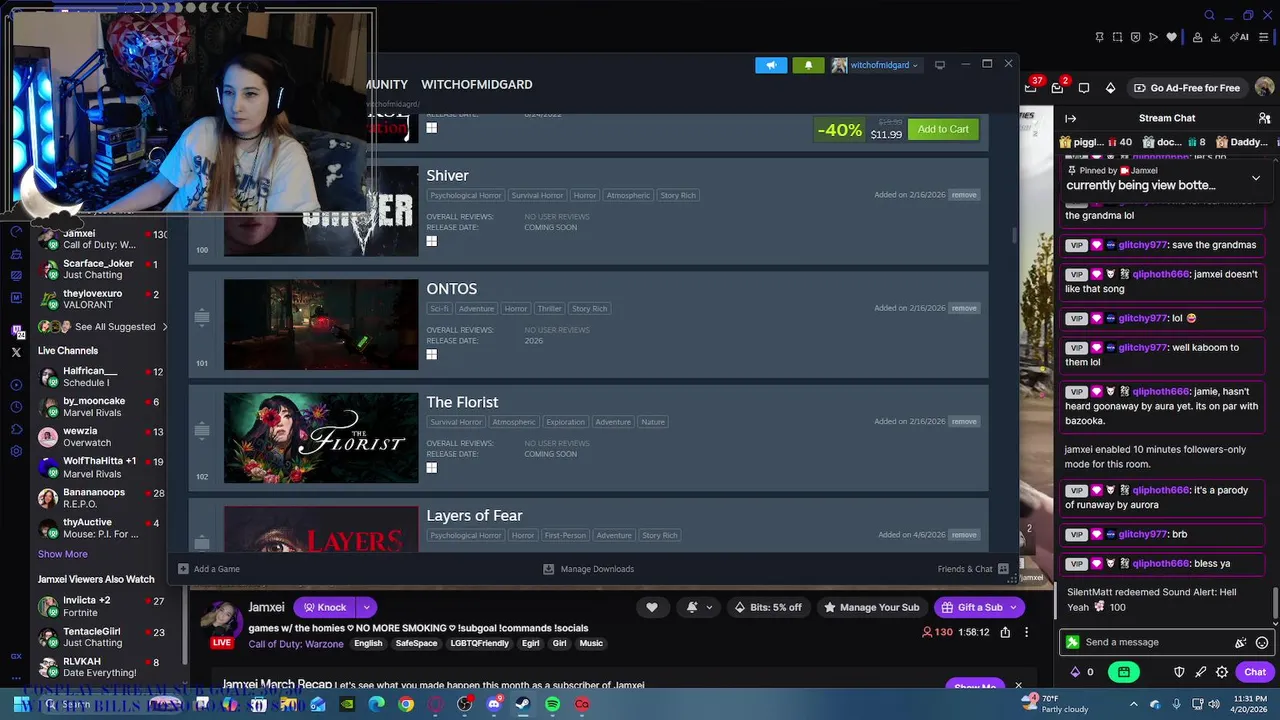Open the Shiver game title
The width and height of the screenshot is (1280, 720).
tap(447, 175)
